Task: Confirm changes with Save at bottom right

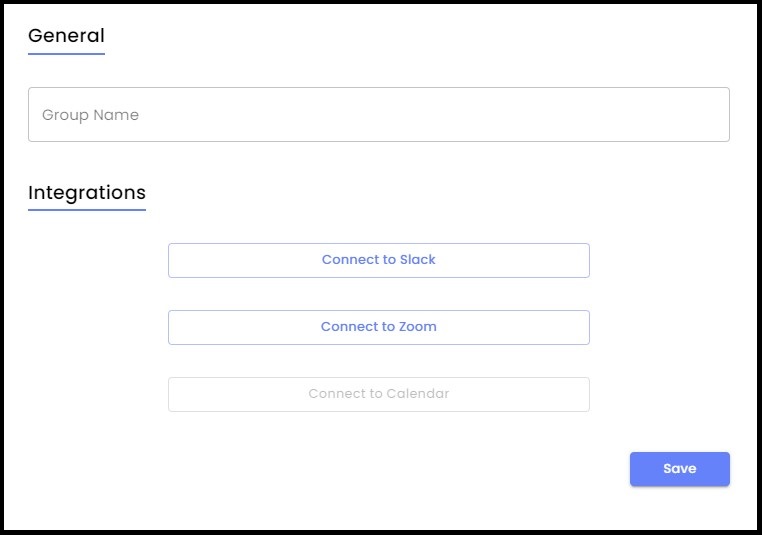Action: [679, 469]
